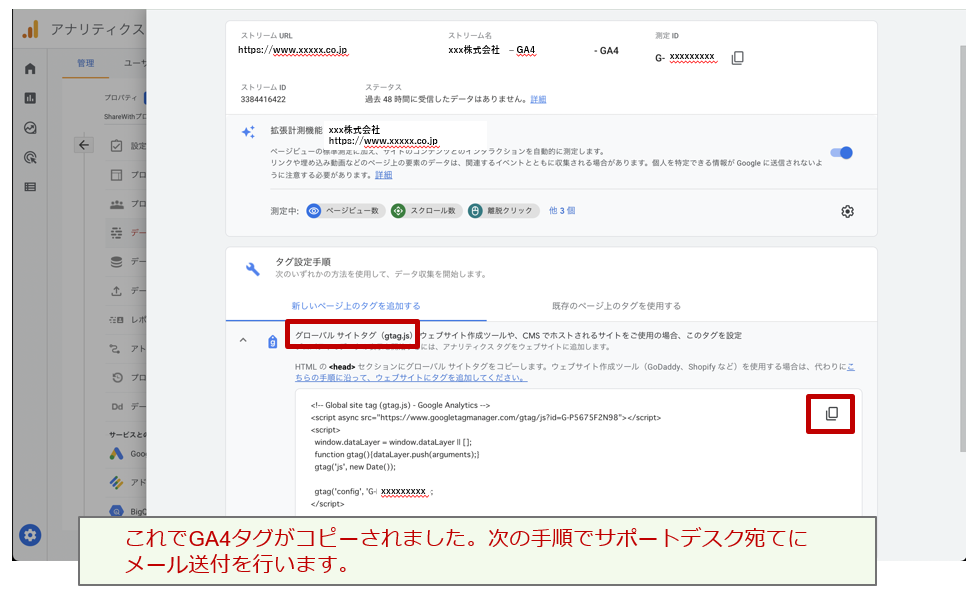The width and height of the screenshot is (973, 591).
Task: Open Advertising icon in left navigation
Action: click(x=30, y=157)
